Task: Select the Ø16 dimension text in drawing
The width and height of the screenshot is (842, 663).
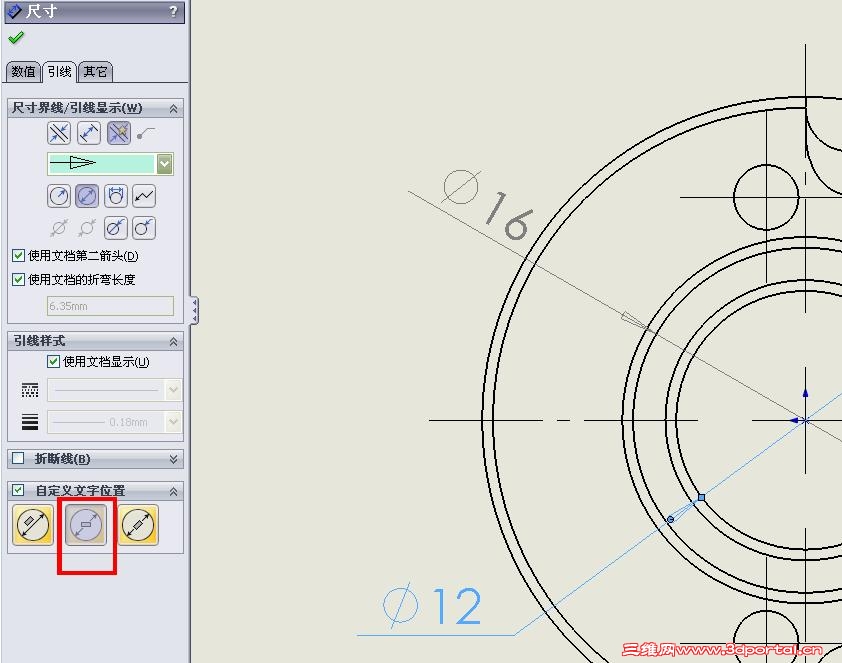Action: pos(488,204)
